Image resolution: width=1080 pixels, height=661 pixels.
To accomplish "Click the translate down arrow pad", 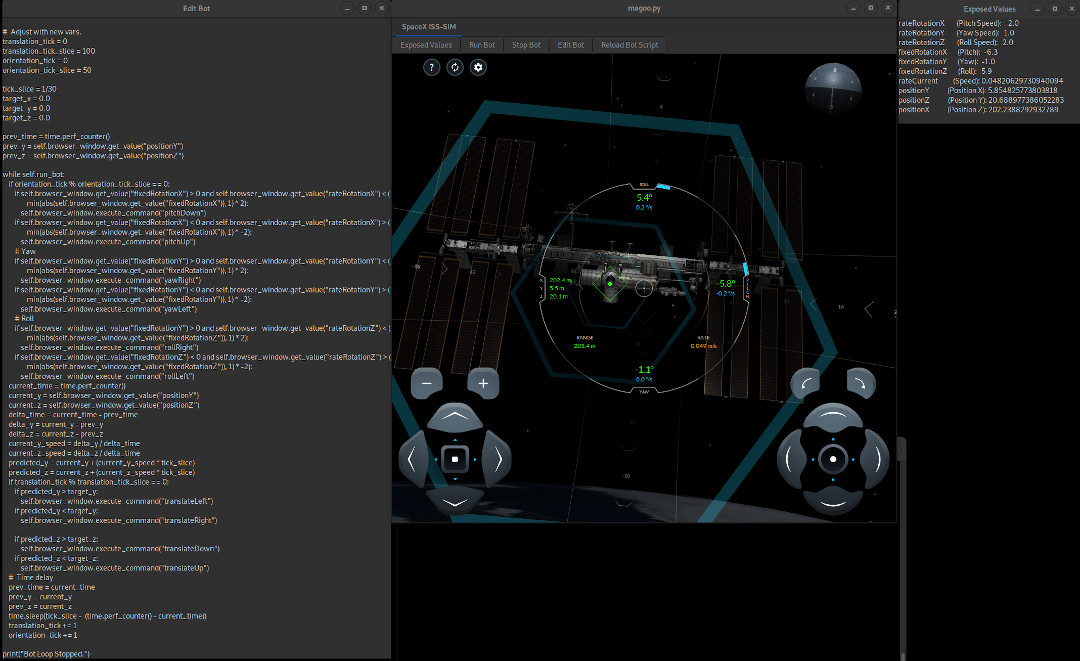I will tap(455, 501).
